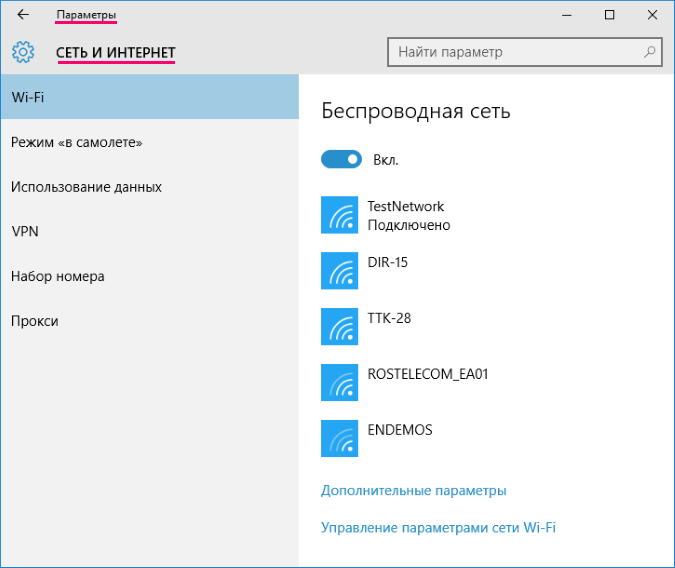The image size is (675, 568).
Task: Open Режим «в самолете» section
Action: point(77,143)
